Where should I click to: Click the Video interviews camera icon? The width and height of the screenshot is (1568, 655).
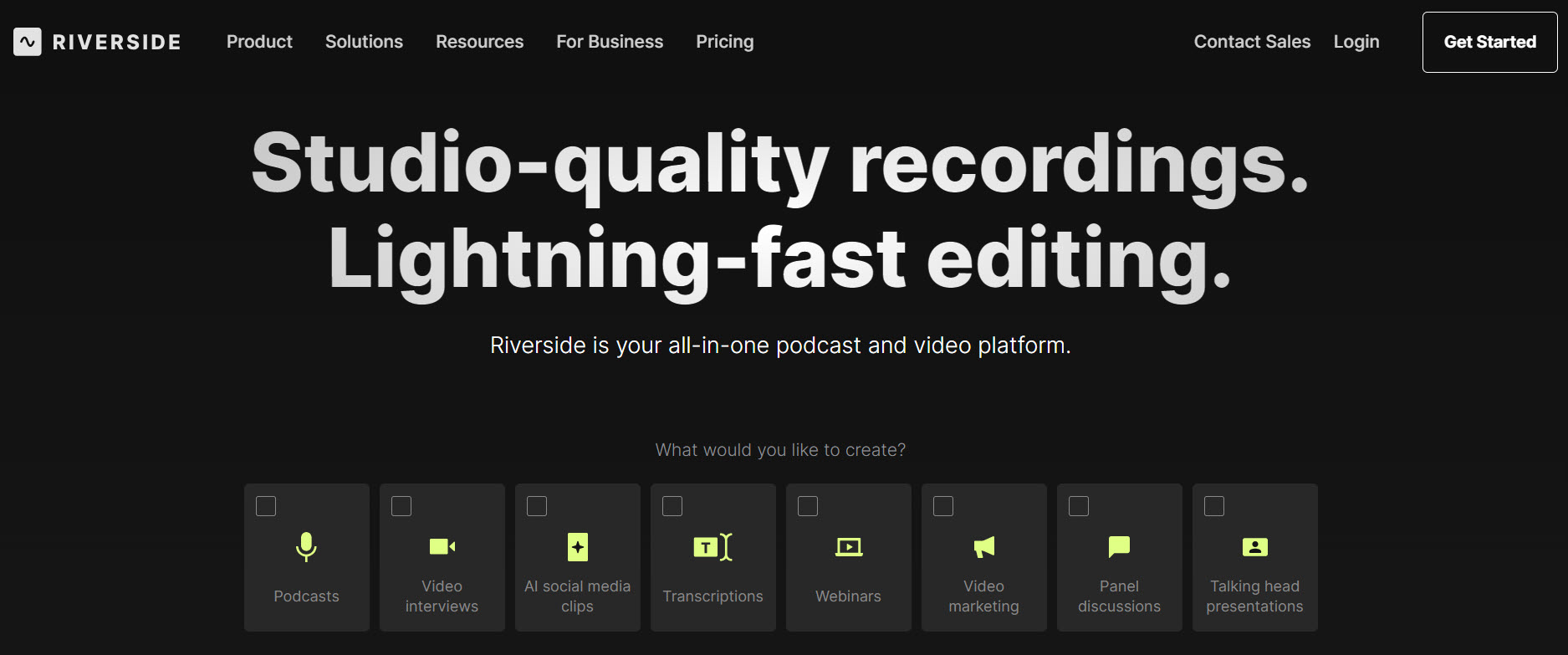(442, 547)
